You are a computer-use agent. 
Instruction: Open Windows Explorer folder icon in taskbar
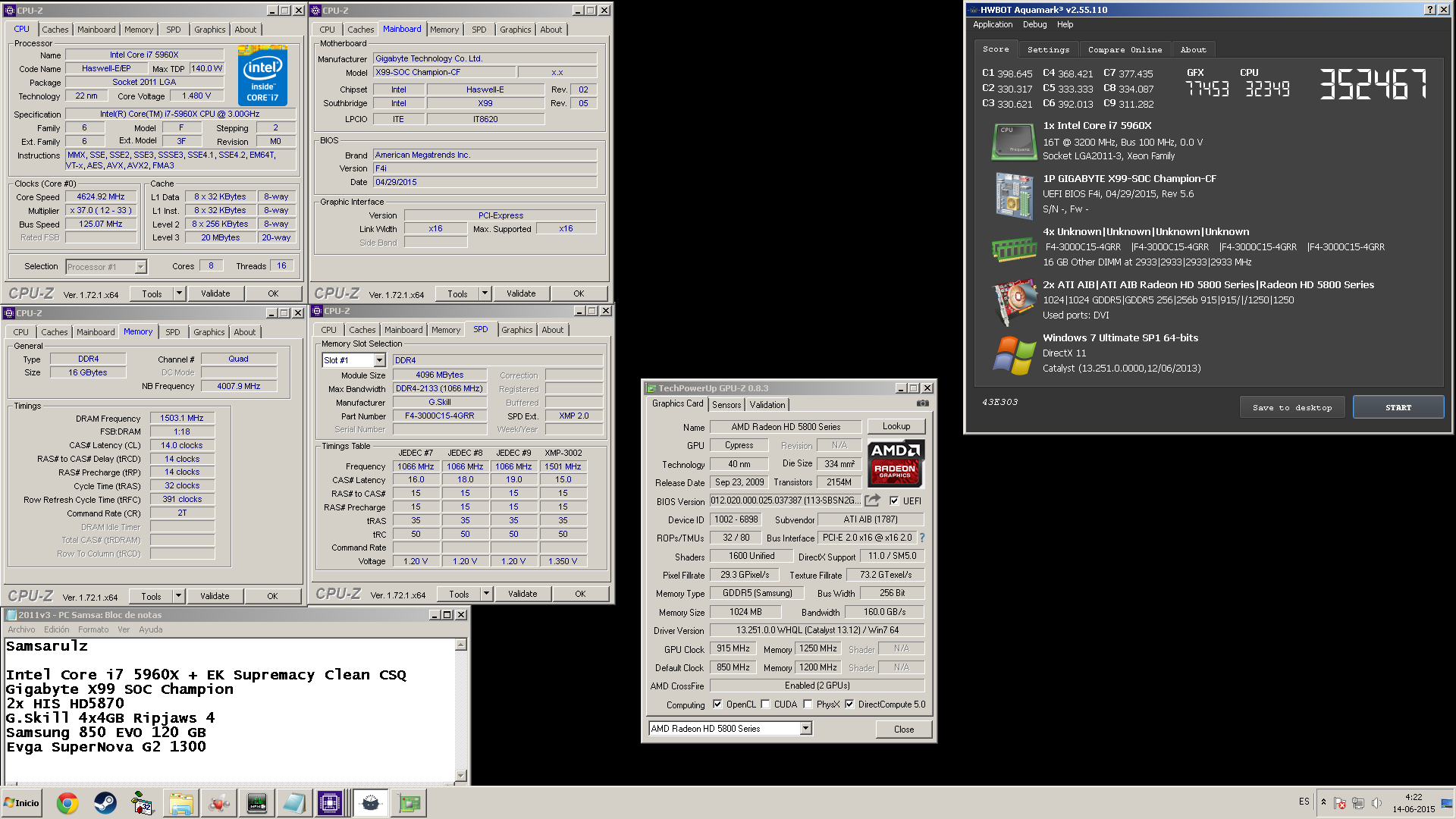click(180, 803)
